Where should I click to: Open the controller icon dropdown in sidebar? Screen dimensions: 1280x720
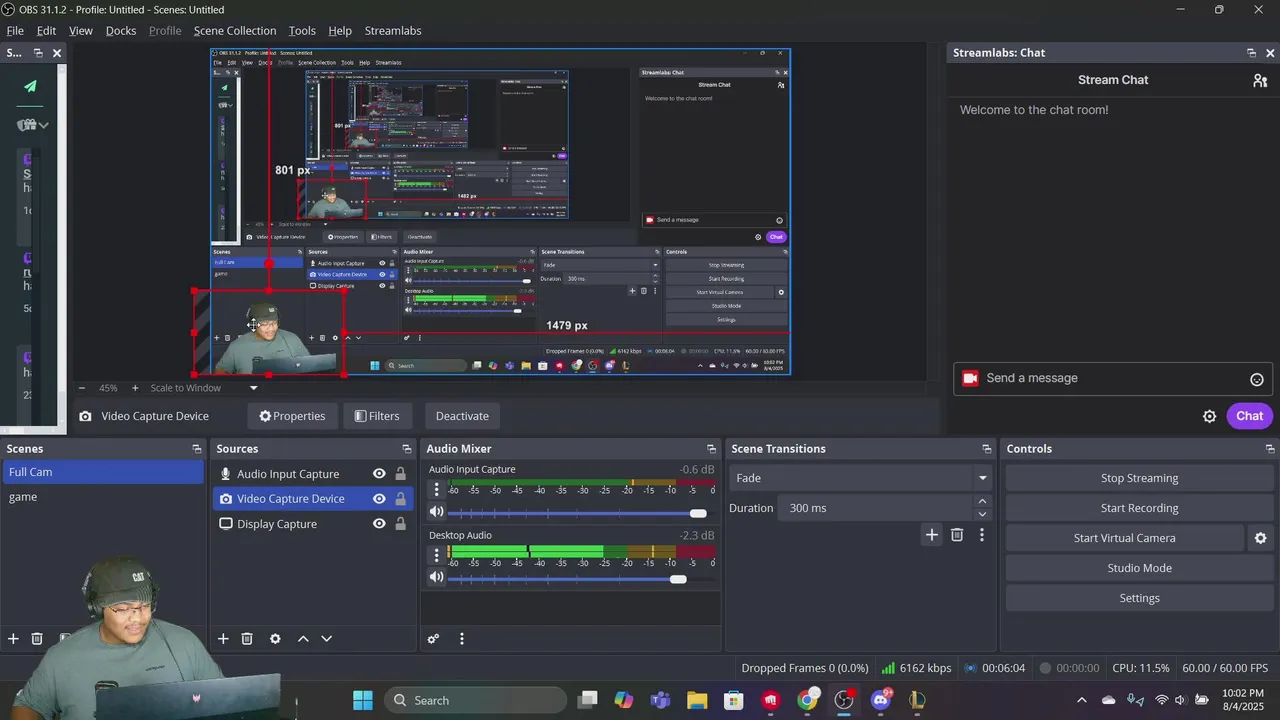click(x=33, y=125)
